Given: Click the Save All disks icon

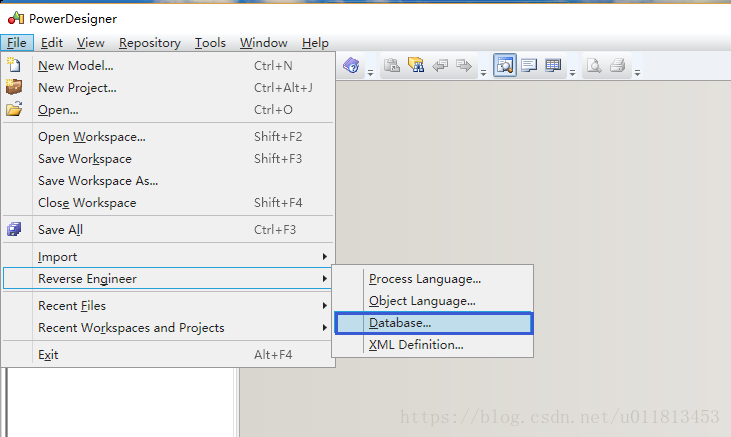Looking at the screenshot, I should 14,229.
